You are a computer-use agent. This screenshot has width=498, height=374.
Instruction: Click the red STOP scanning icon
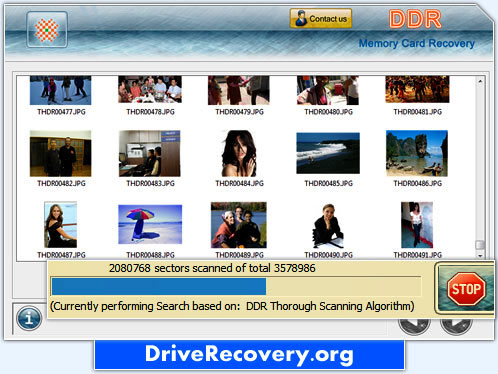coord(466,289)
